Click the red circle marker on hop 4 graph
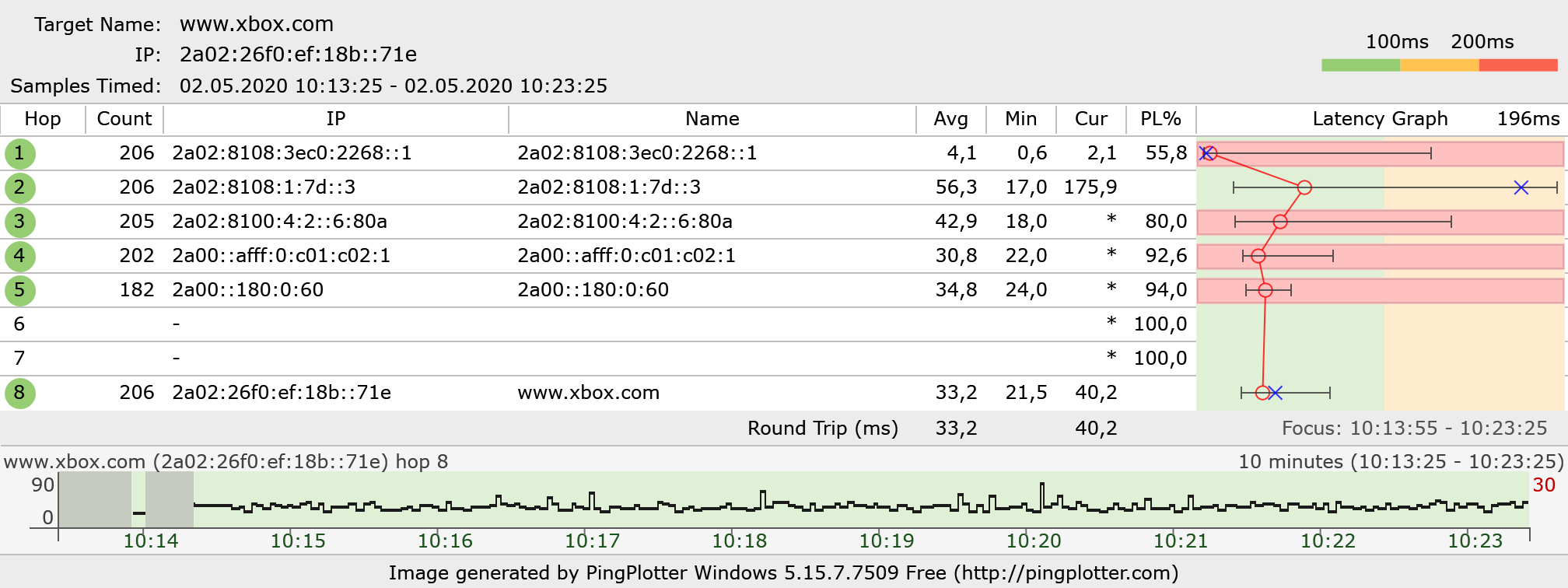 [1259, 256]
